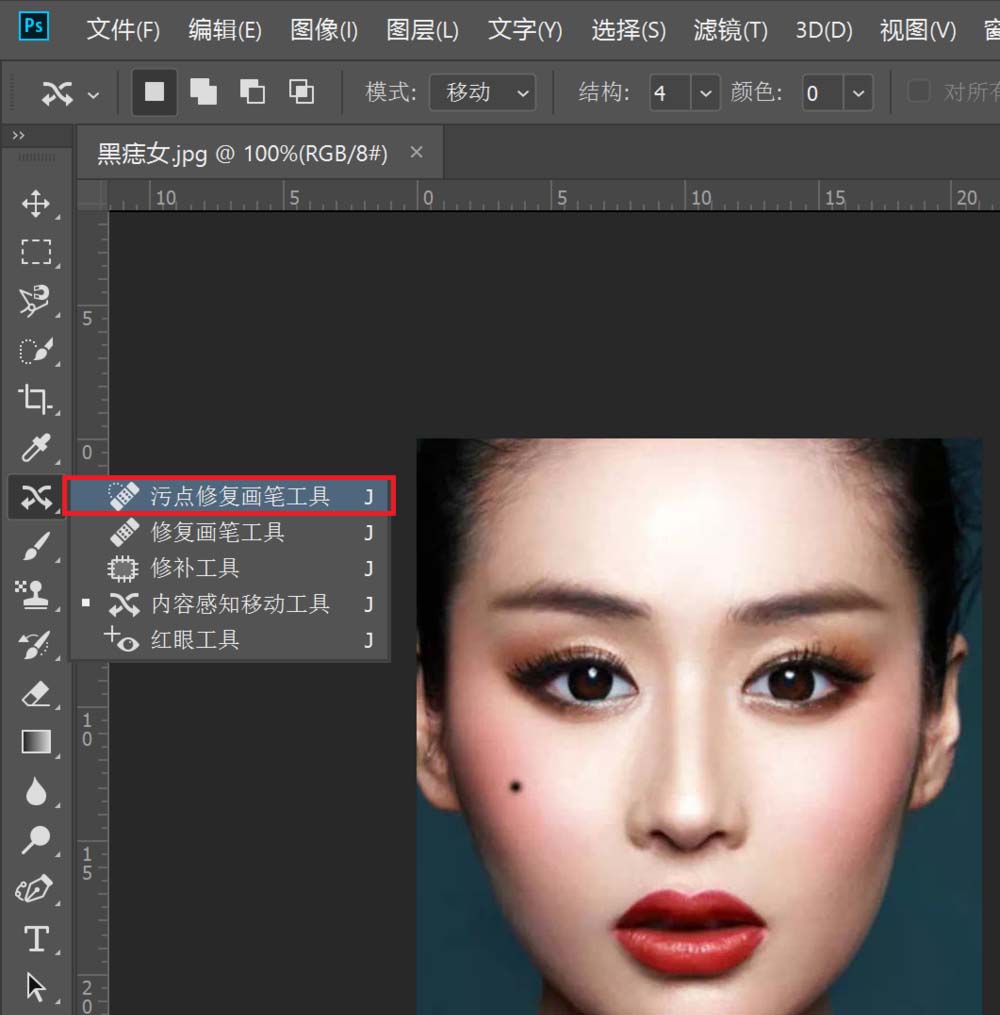The height and width of the screenshot is (1015, 1000).
Task: Expand the 颜色 value dropdown arrow
Action: (858, 93)
